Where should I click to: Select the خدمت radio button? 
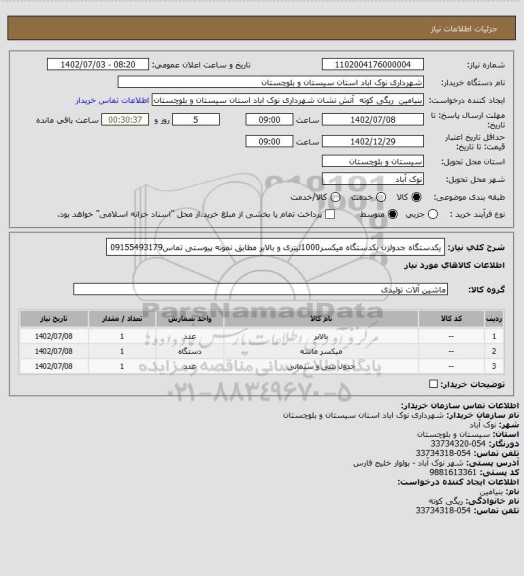[381, 197]
